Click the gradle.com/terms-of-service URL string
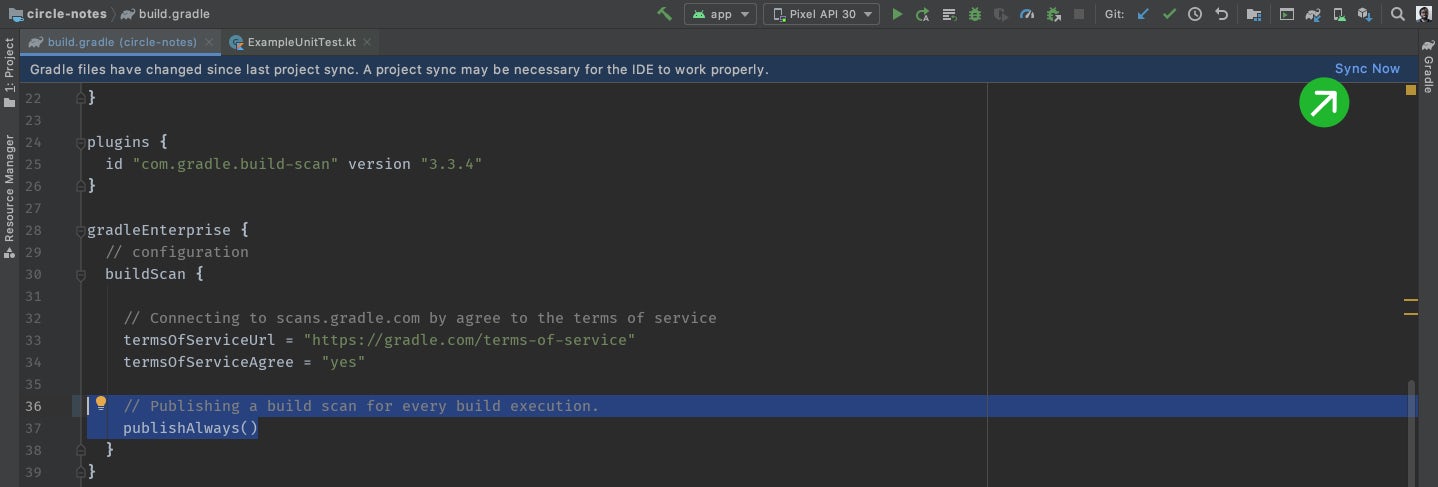The image size is (1438, 487). coord(470,340)
